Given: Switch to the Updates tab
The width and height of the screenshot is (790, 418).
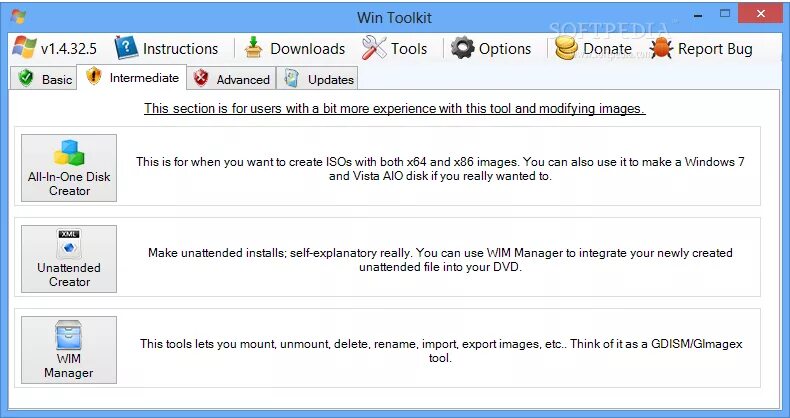Looking at the screenshot, I should [317, 79].
